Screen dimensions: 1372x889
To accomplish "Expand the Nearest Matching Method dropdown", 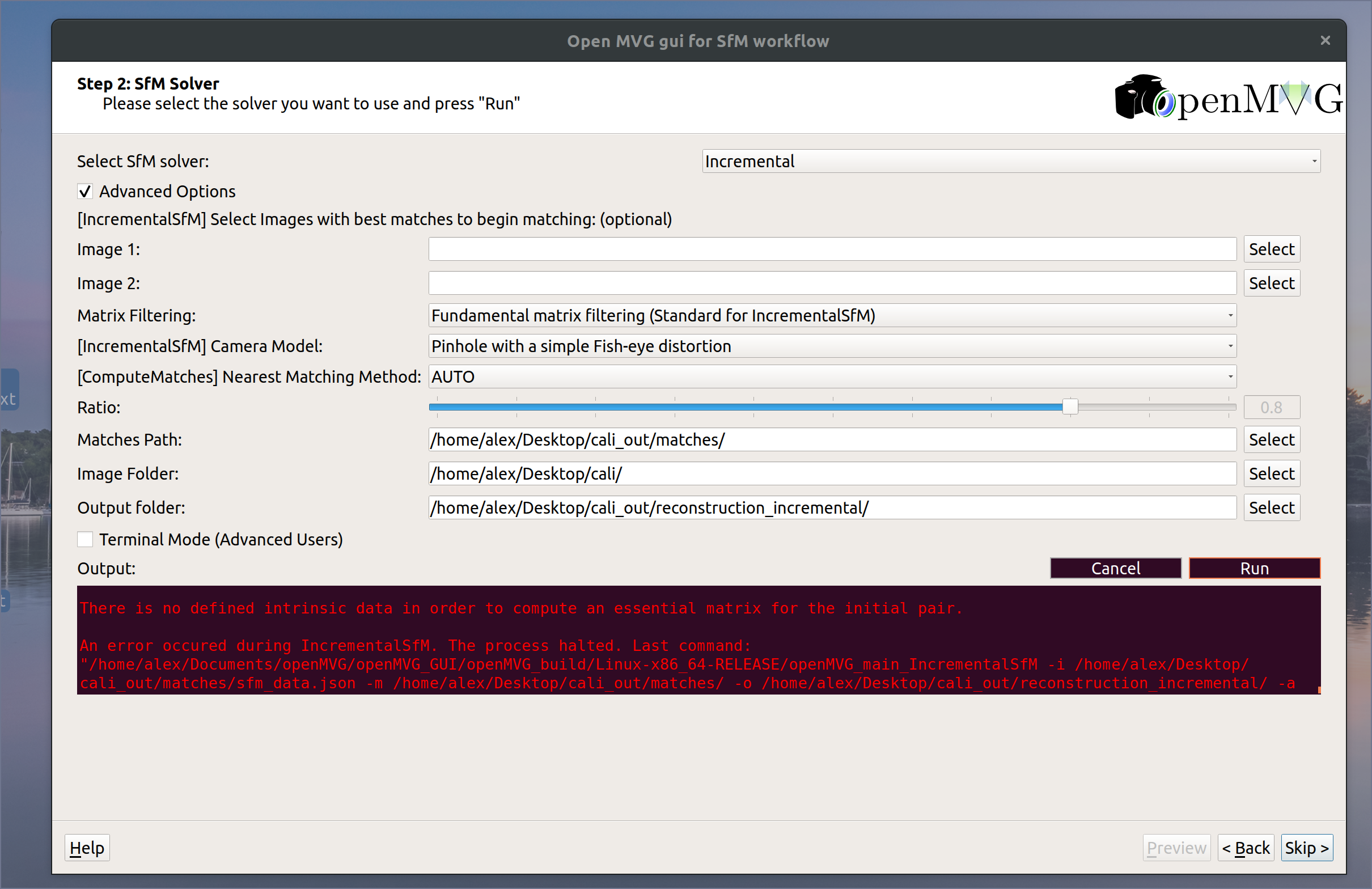I will 832,377.
